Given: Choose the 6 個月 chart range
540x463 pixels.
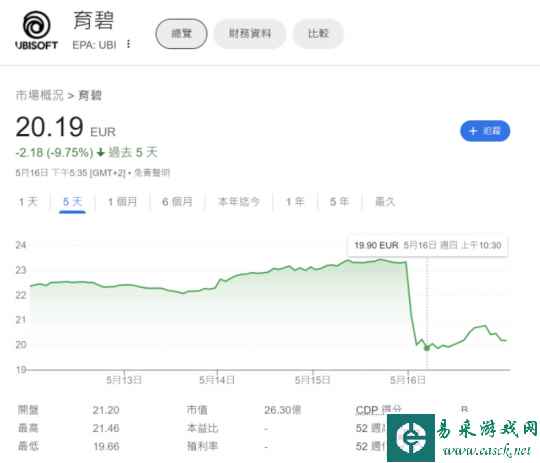Looking at the screenshot, I should tap(177, 202).
